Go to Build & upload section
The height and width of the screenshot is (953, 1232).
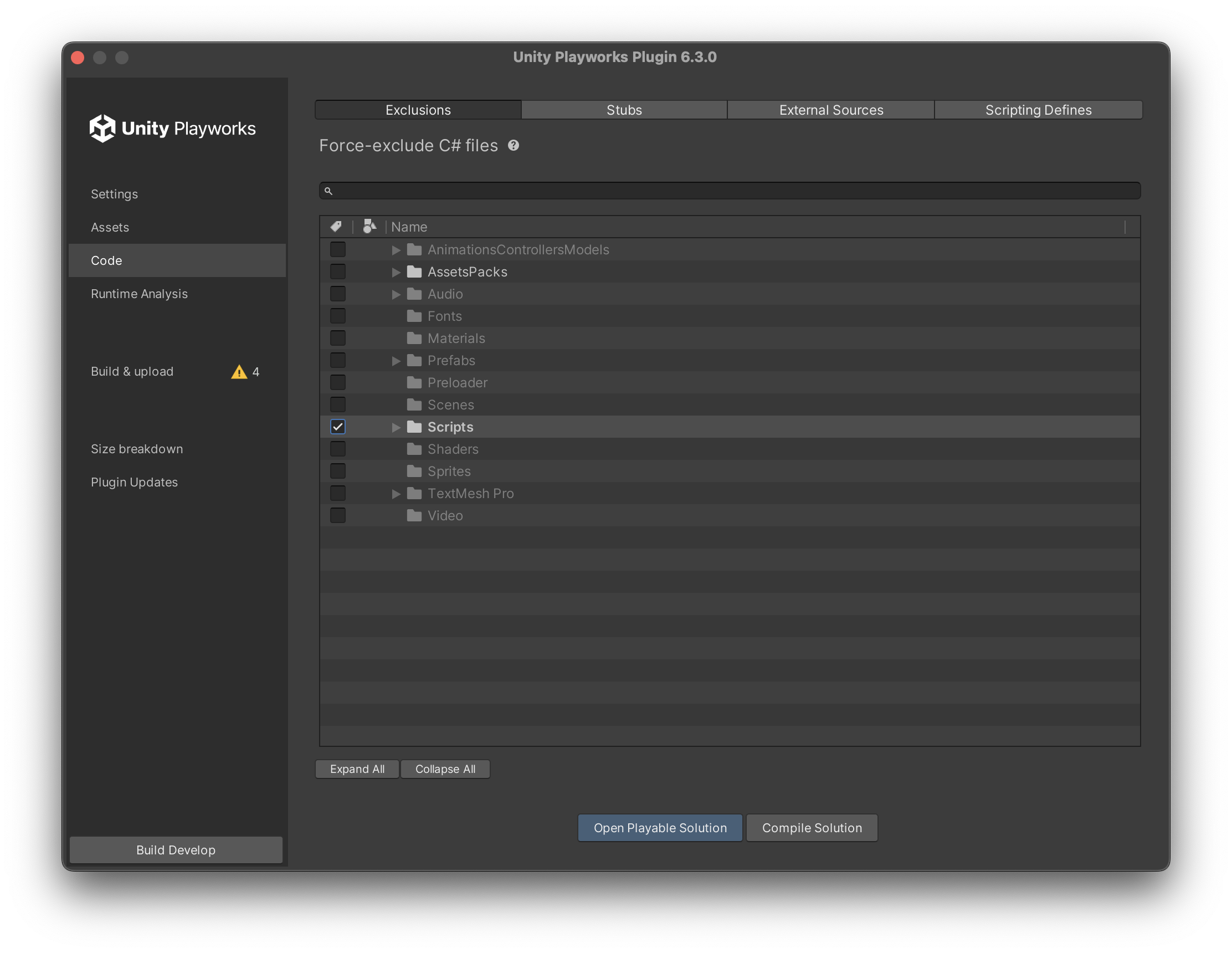tap(177, 372)
